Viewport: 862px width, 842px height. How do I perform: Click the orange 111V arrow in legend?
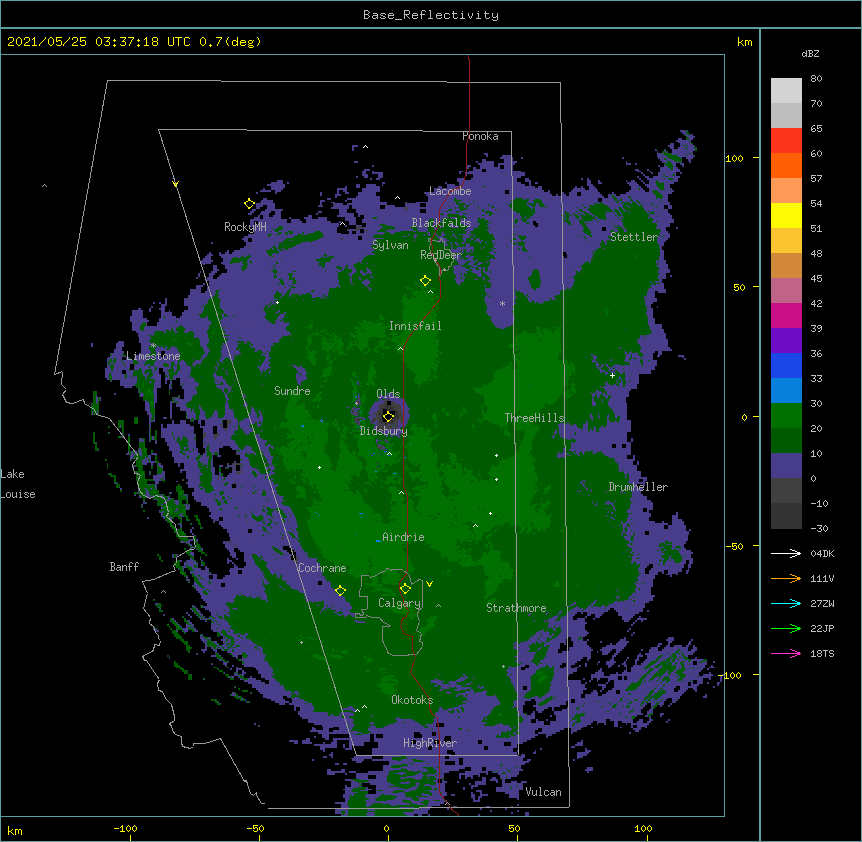[x=786, y=578]
